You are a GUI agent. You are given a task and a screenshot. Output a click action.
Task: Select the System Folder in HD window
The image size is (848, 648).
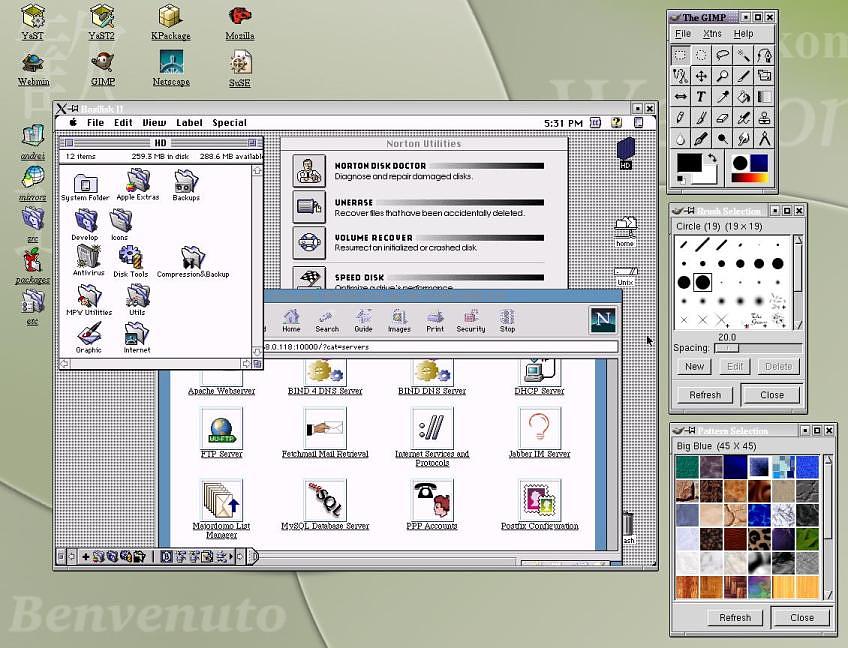(x=85, y=187)
